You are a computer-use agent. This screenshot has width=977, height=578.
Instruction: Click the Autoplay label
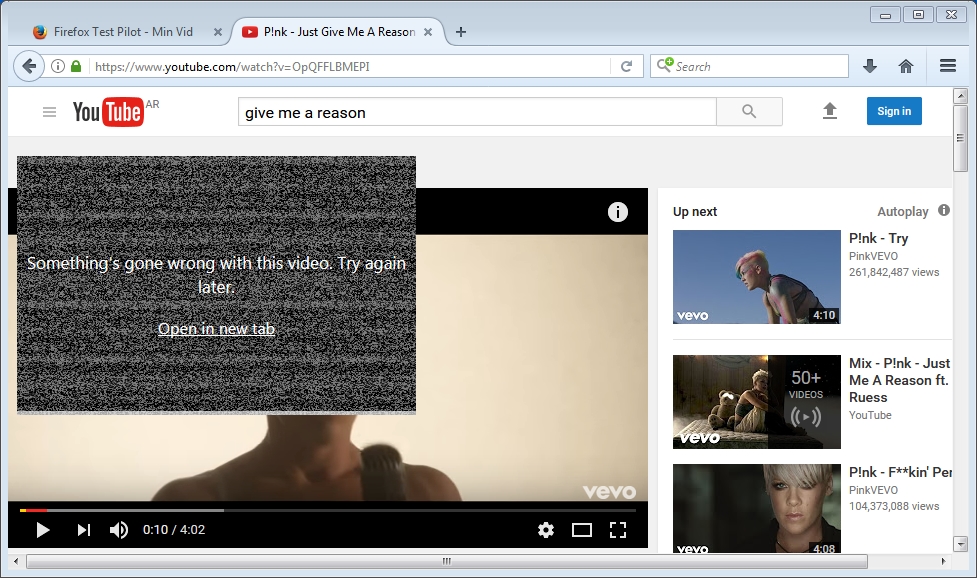[903, 212]
